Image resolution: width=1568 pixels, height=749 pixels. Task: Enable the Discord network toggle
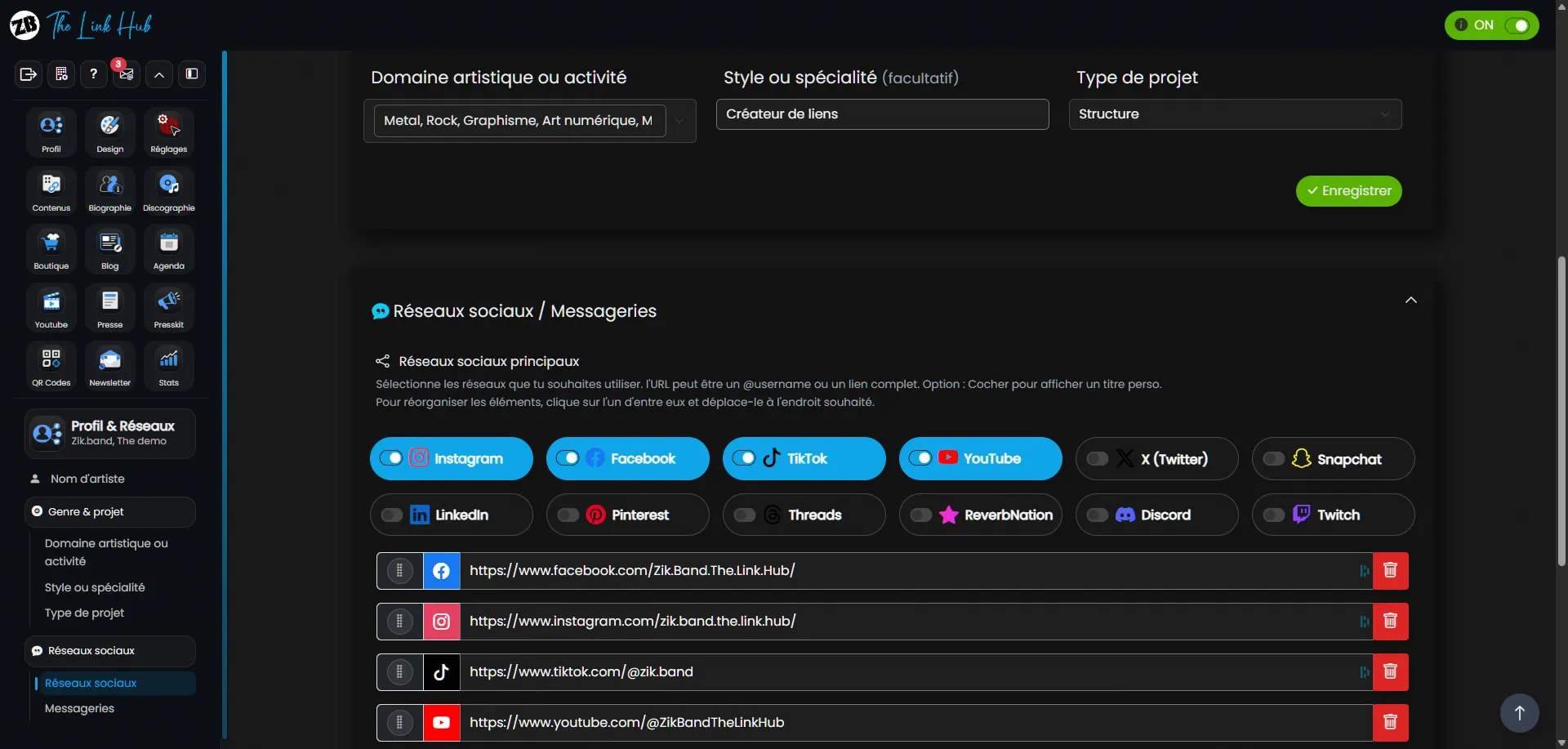(x=1097, y=515)
